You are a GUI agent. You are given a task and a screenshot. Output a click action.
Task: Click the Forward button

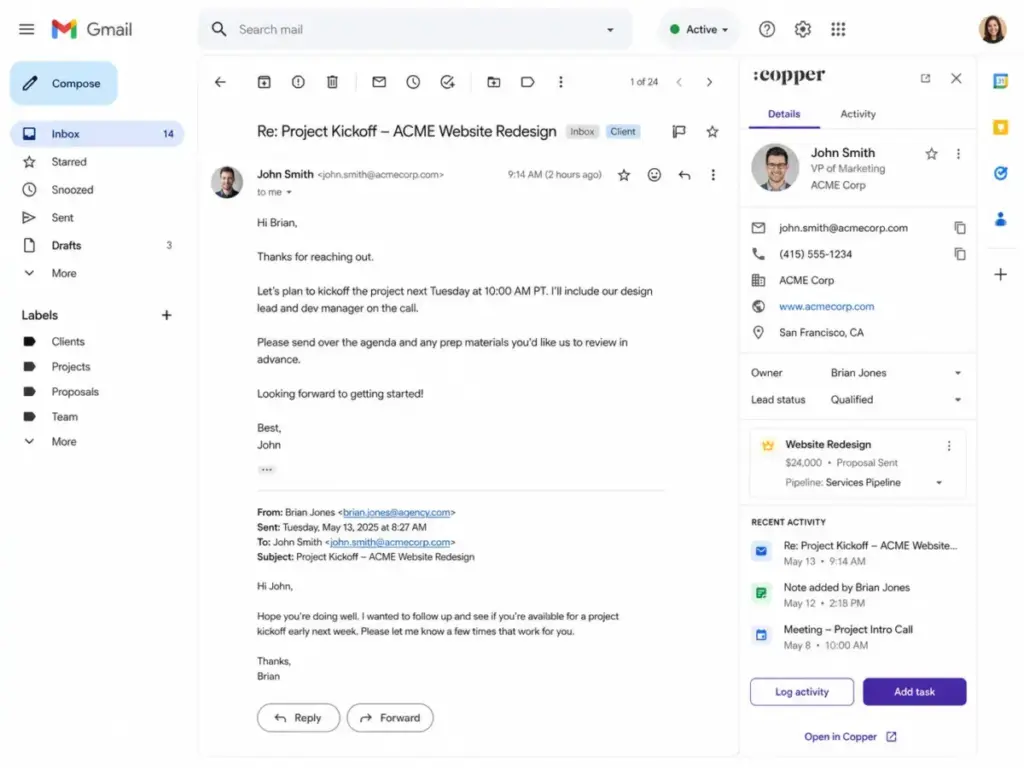(x=390, y=718)
